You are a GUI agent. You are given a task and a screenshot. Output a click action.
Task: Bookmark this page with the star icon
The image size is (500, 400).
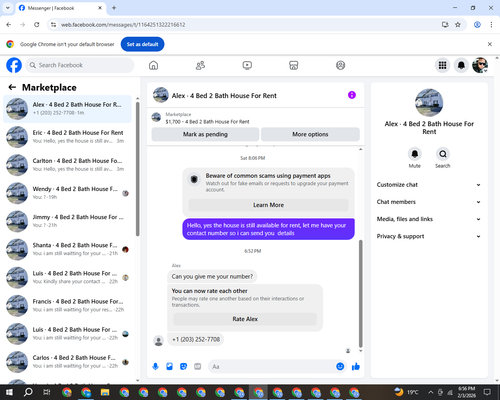click(458, 25)
